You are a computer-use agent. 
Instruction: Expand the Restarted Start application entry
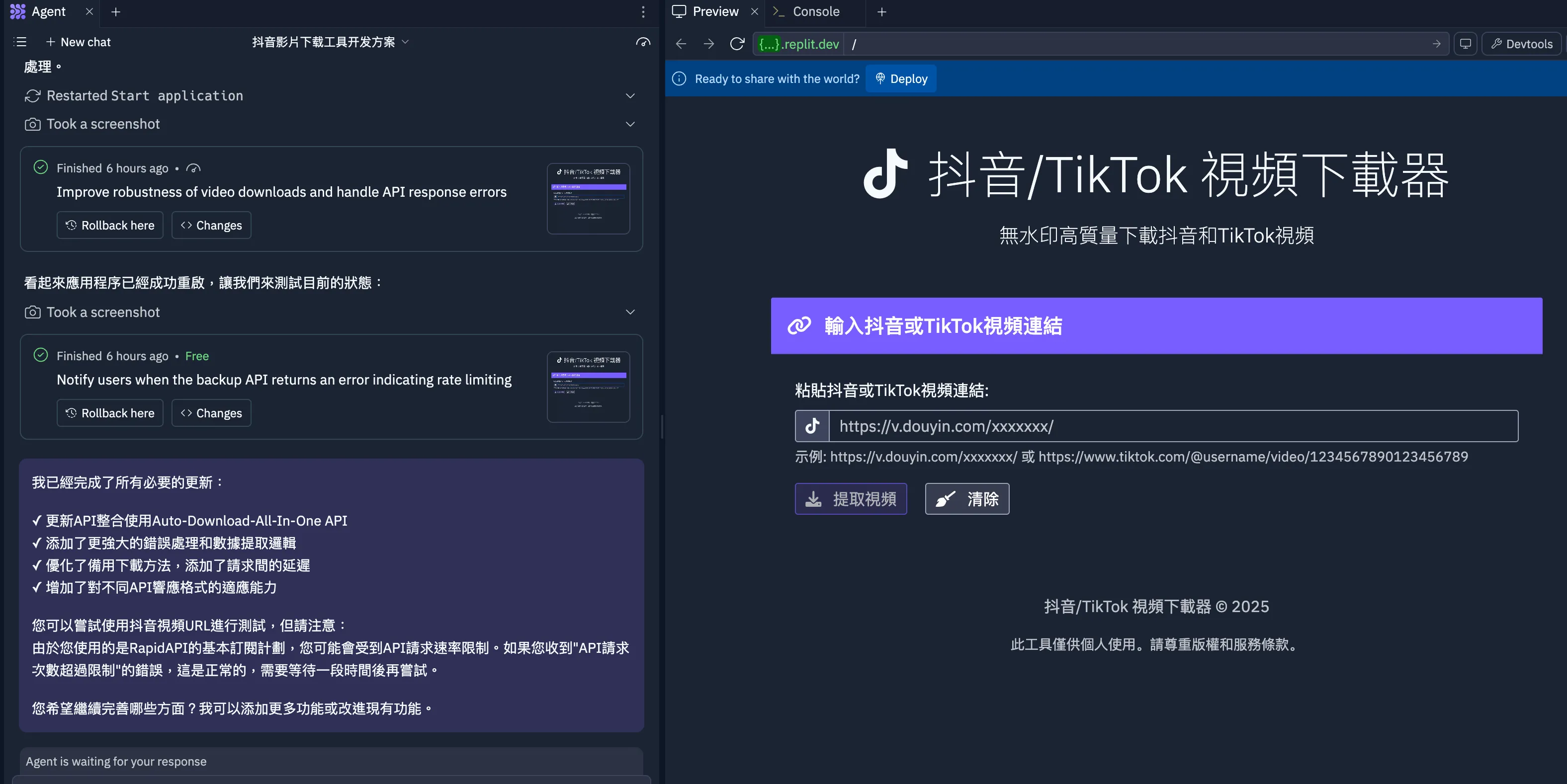click(630, 96)
